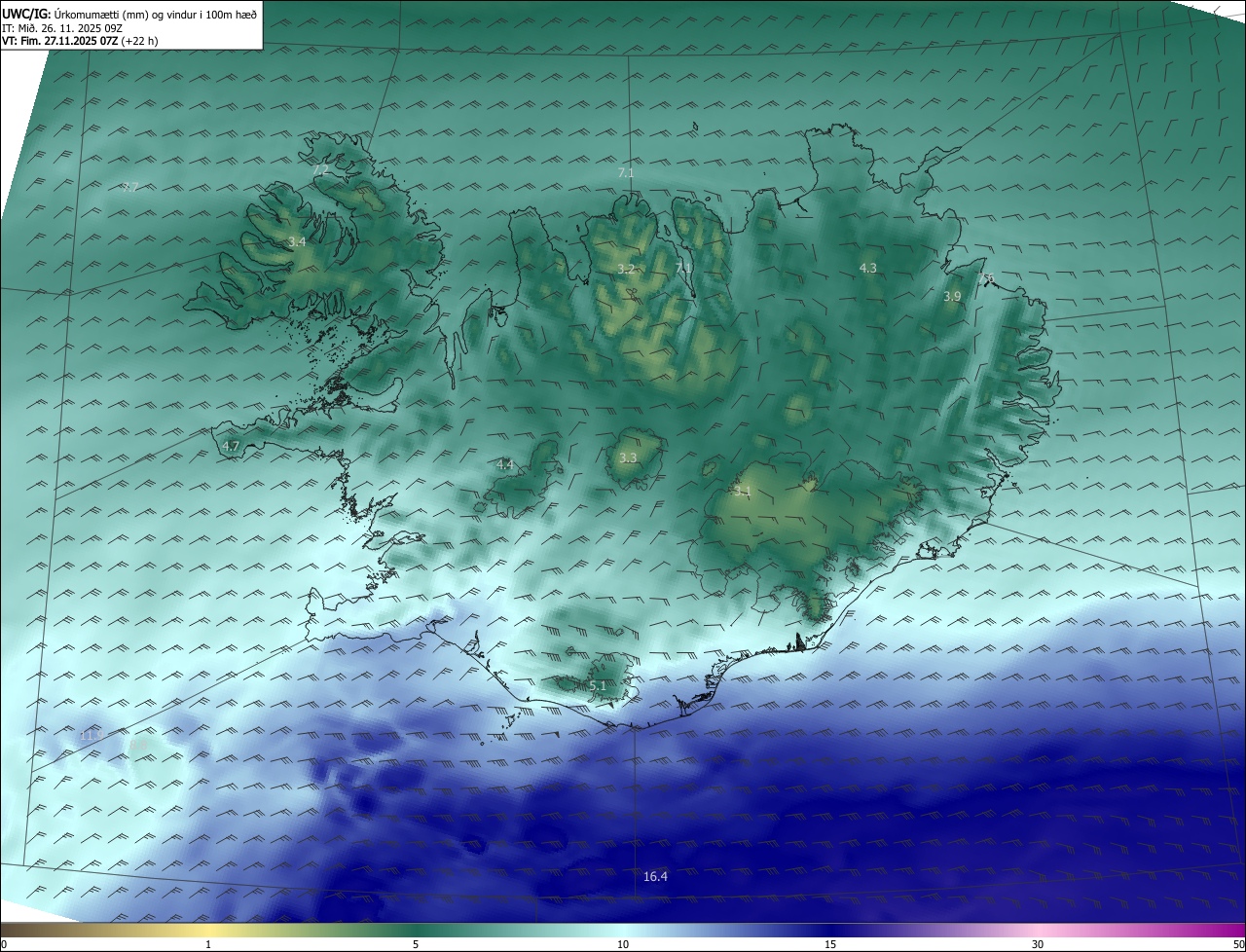Click the title 'UWC/IG: Úrkomumætti (mm) og vindur'
The image size is (1246, 952).
point(130,14)
